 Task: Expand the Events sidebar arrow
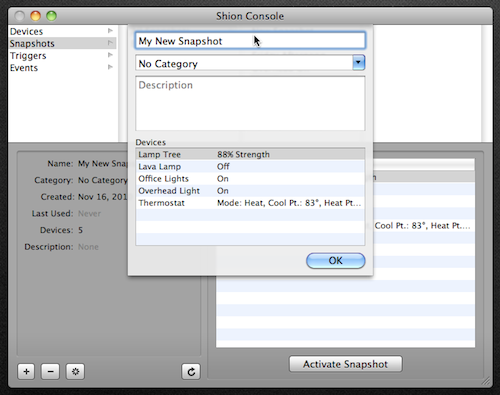coord(110,67)
